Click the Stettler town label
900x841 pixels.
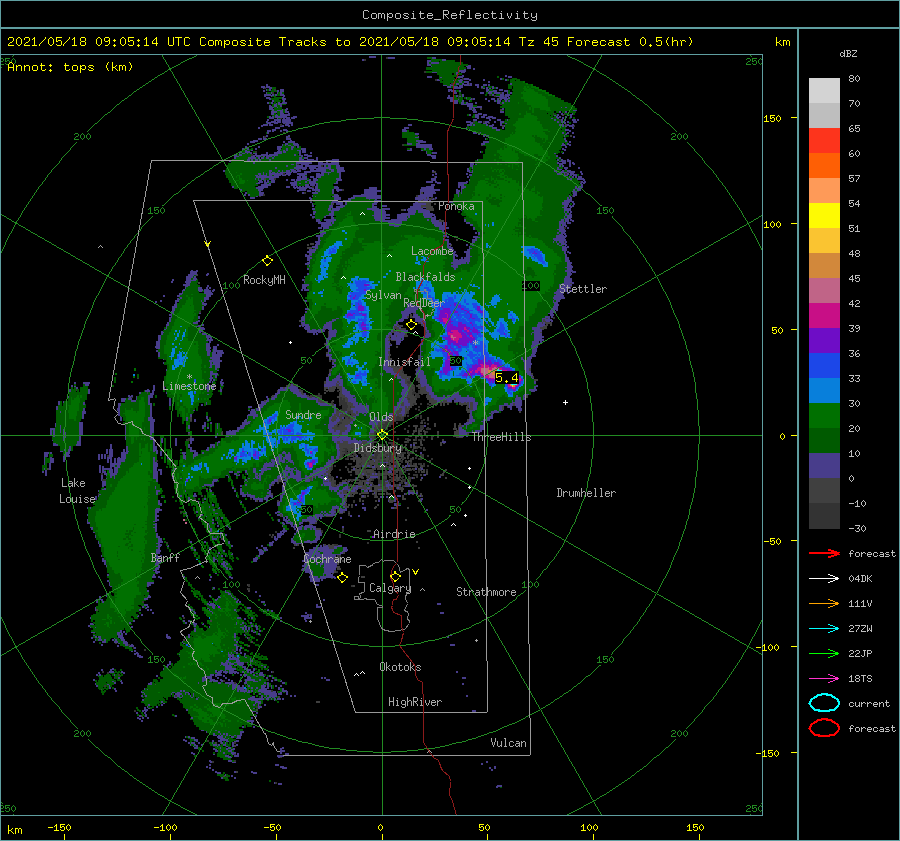[583, 289]
